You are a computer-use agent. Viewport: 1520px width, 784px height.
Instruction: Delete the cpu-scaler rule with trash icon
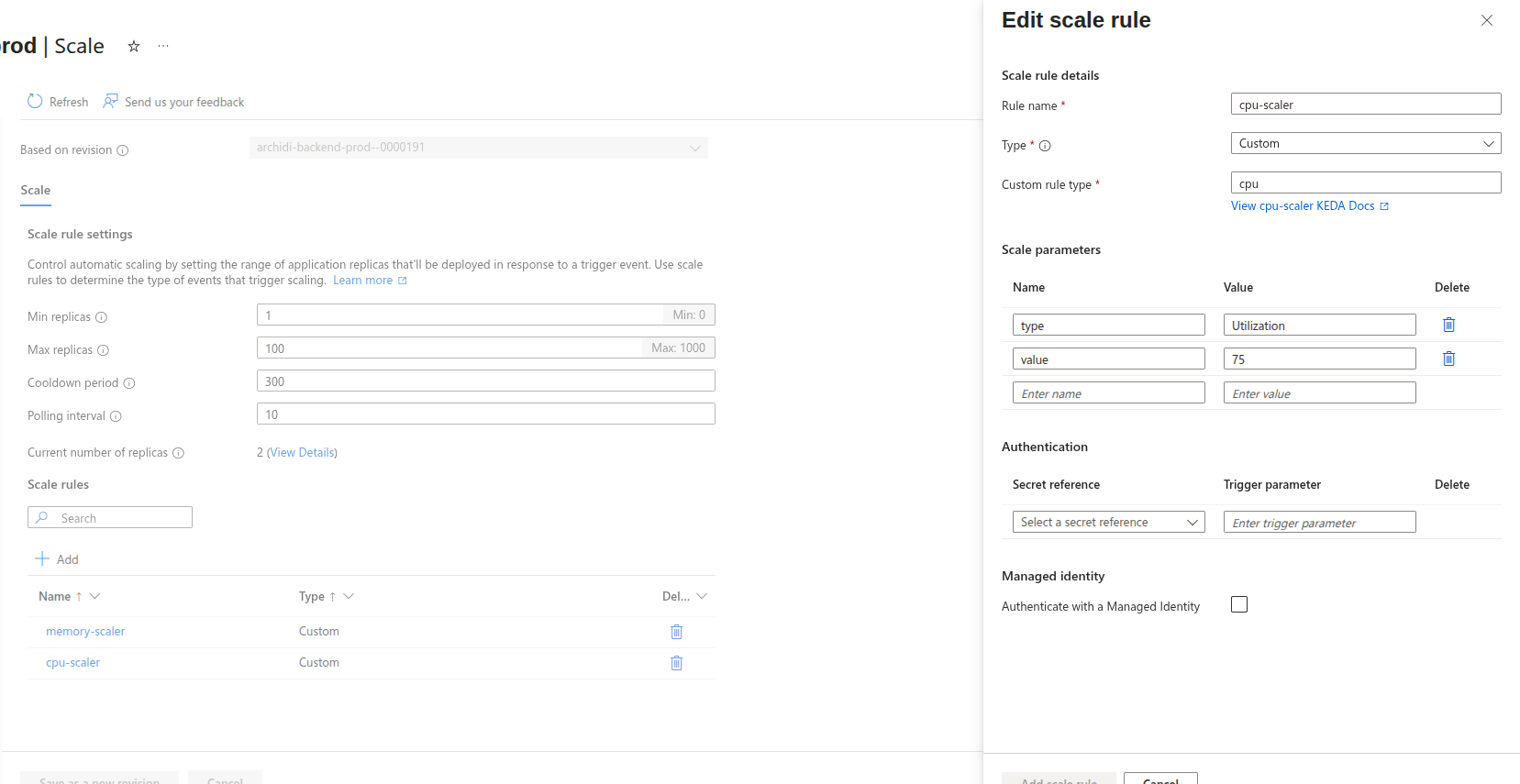point(677,663)
